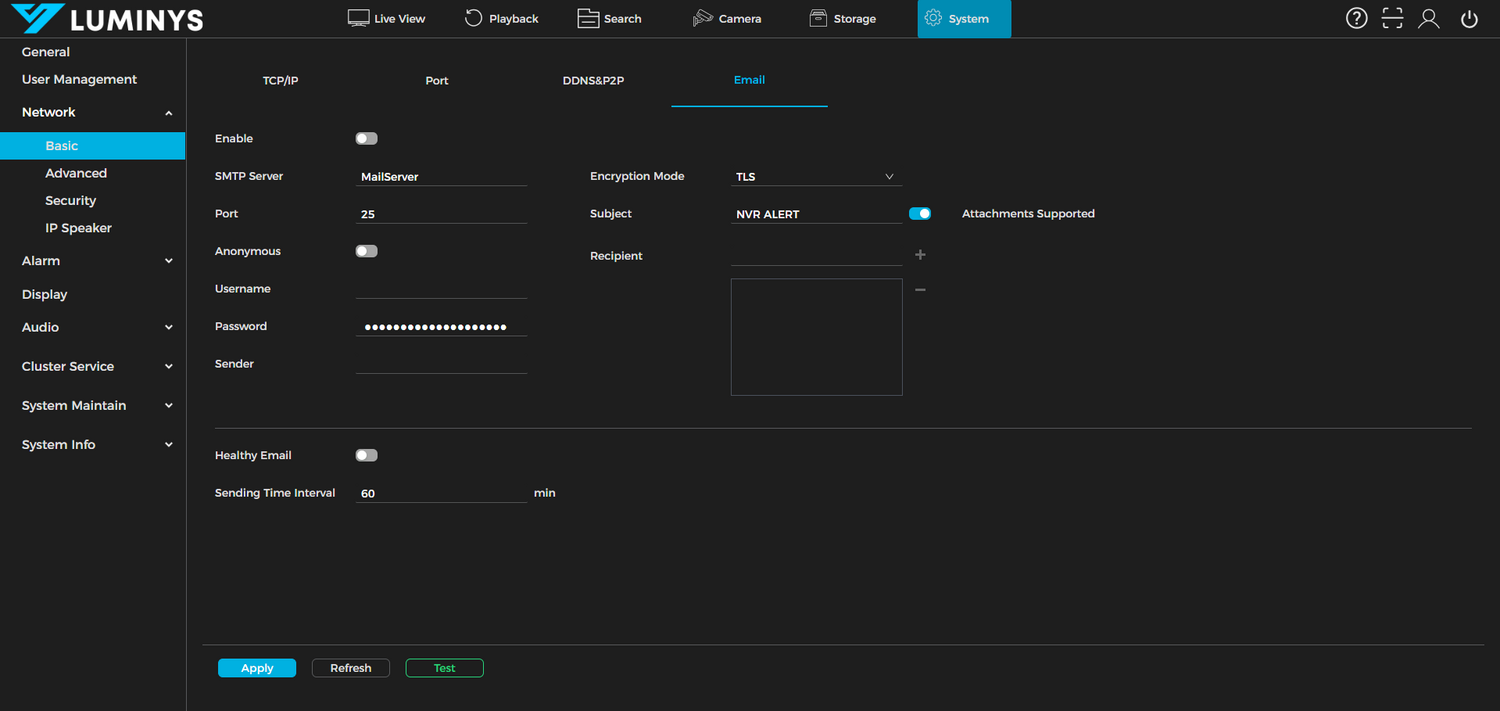
Task: Test the email configuration
Action: point(444,667)
